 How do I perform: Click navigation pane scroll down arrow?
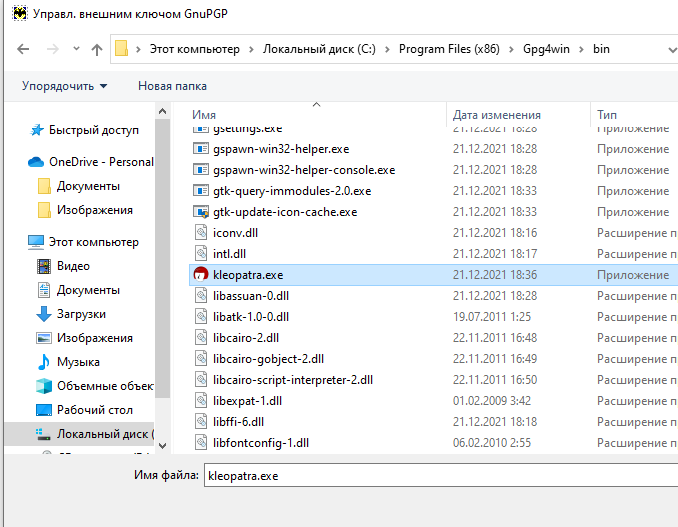(x=163, y=446)
